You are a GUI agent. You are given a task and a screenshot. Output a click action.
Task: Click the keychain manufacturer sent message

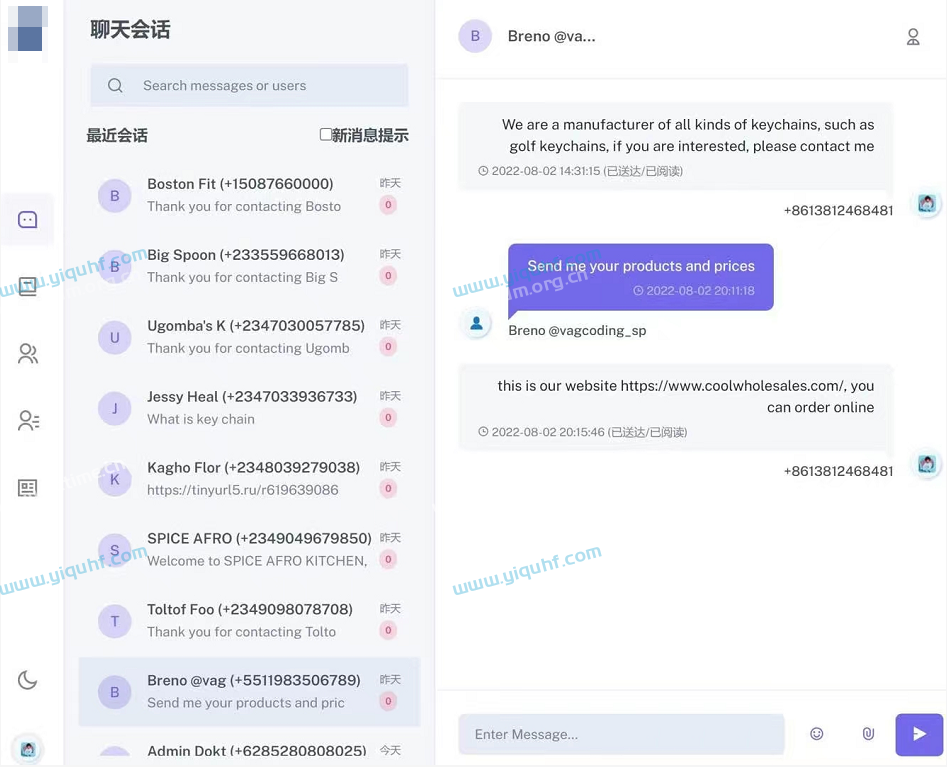(675, 147)
